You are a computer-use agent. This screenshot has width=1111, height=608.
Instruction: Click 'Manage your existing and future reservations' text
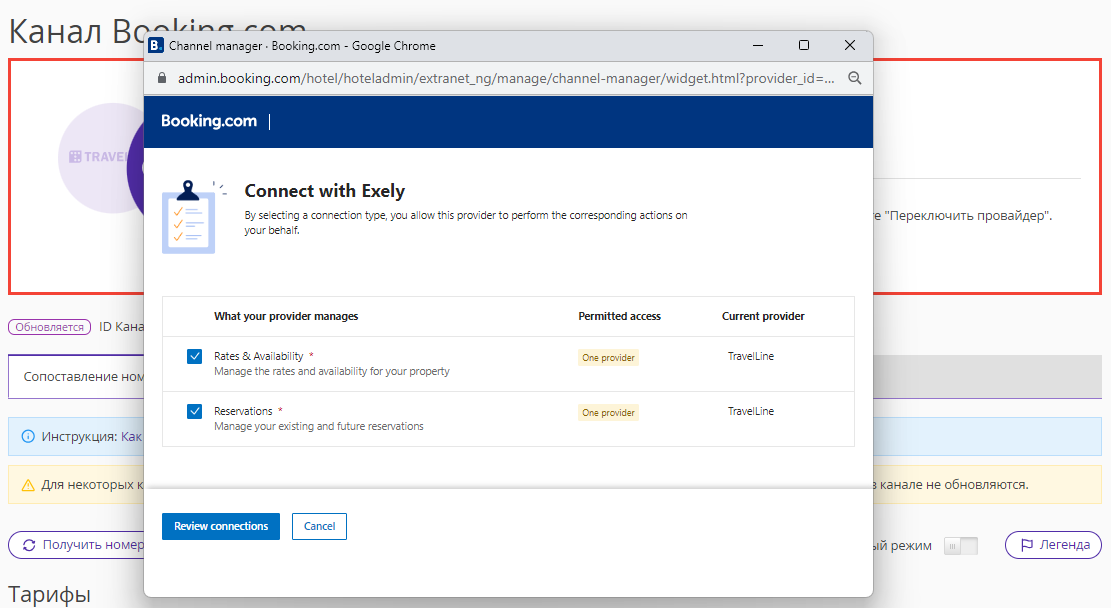[319, 427]
